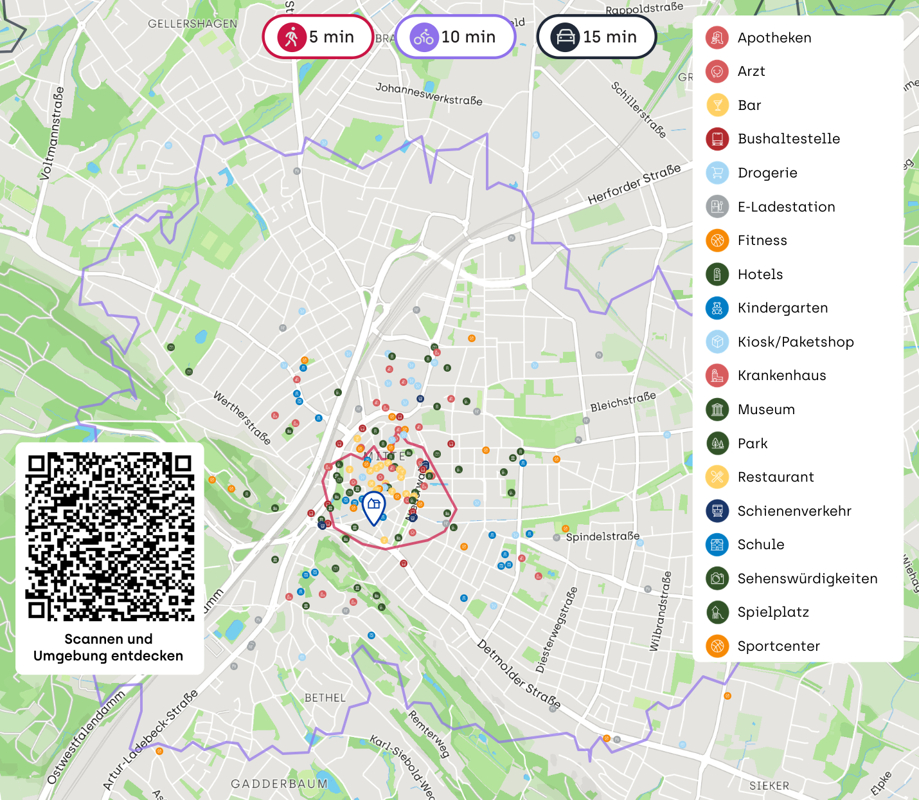Filter map by Restaurant category
Viewport: 919px width, 800px height.
pos(775,477)
